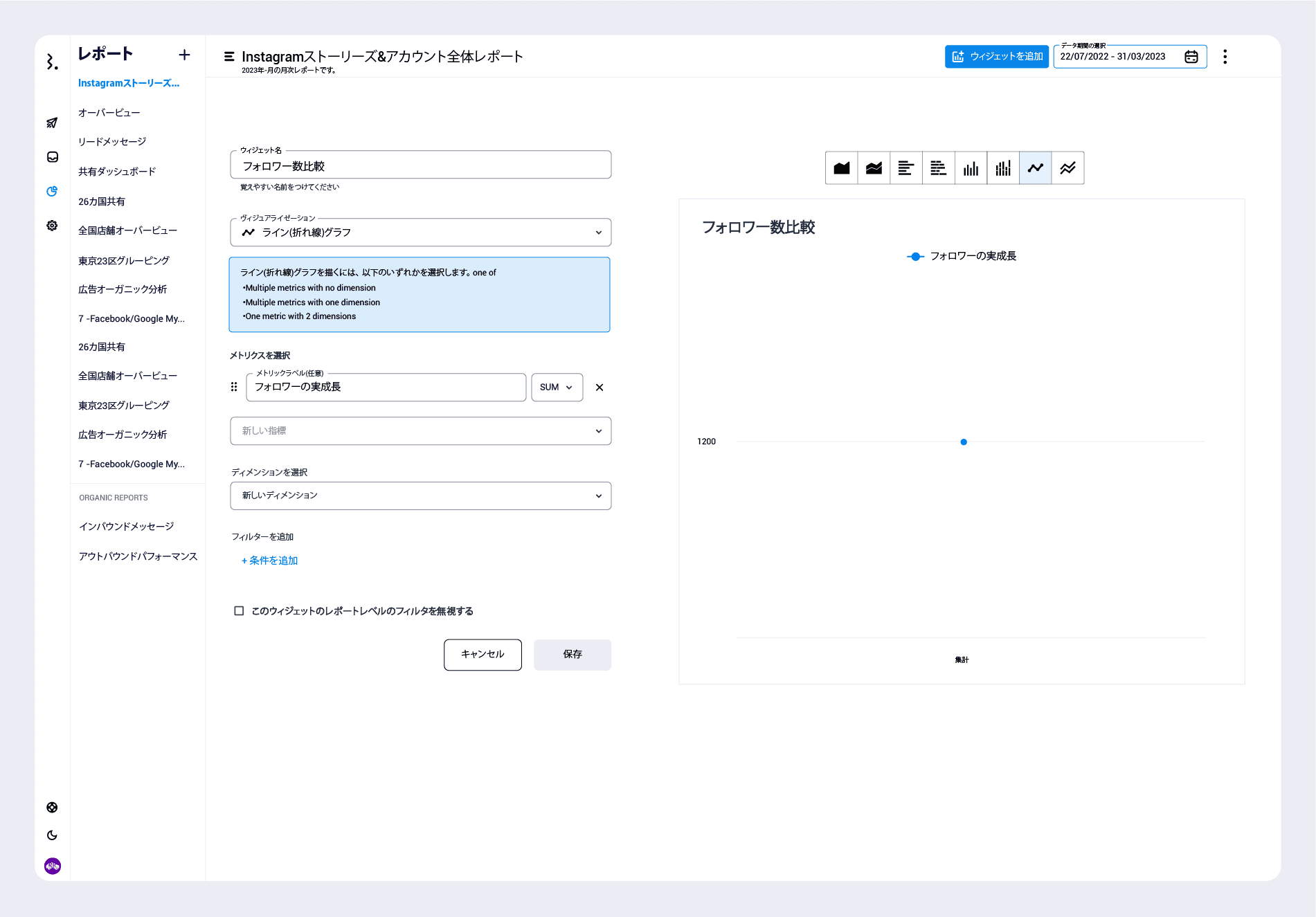
Task: Select the multi-line chart icon
Action: click(1067, 168)
